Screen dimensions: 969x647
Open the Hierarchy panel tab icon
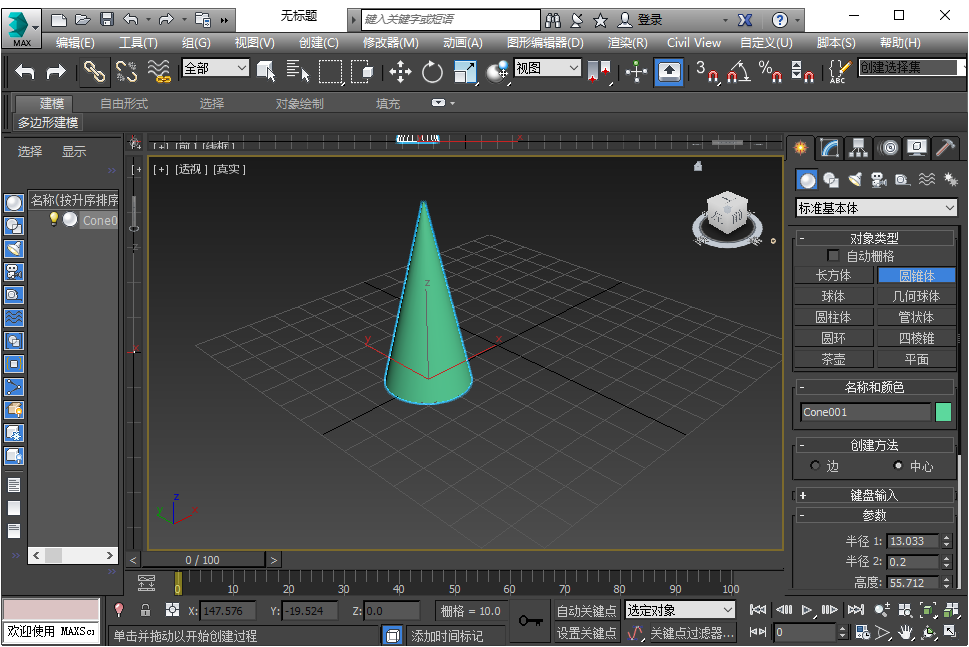pos(858,148)
